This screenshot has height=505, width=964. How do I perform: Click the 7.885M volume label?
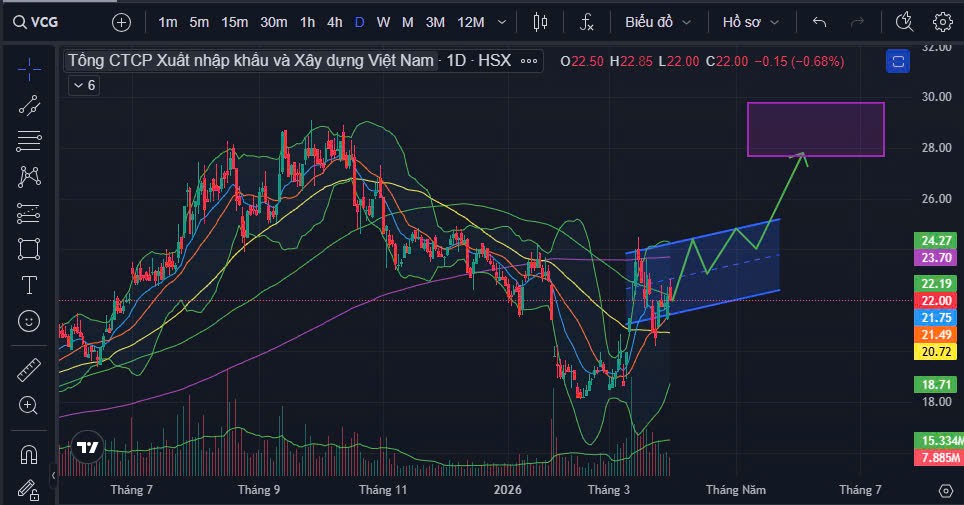(939, 458)
